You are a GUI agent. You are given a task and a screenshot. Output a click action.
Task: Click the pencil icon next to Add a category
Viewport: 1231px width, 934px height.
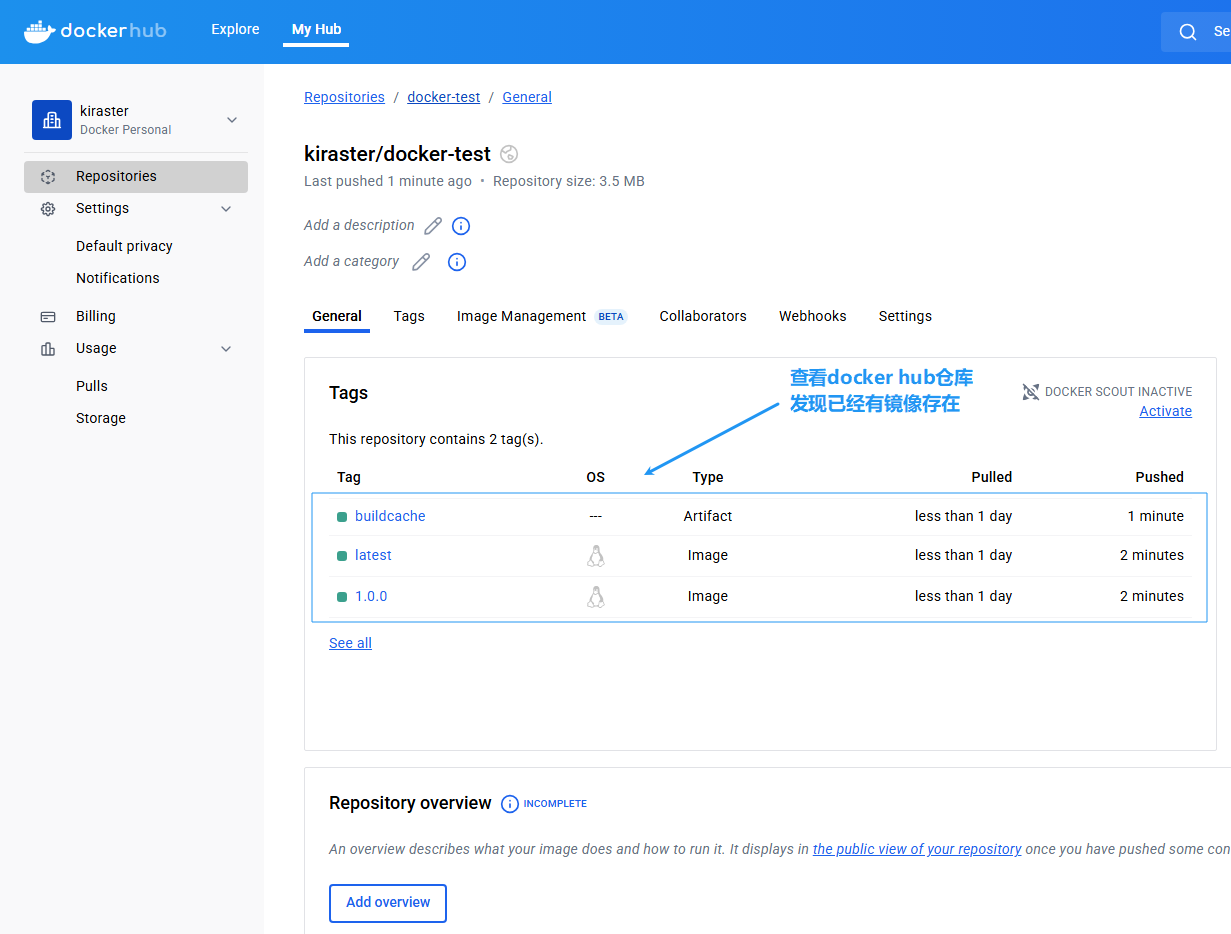coord(421,262)
